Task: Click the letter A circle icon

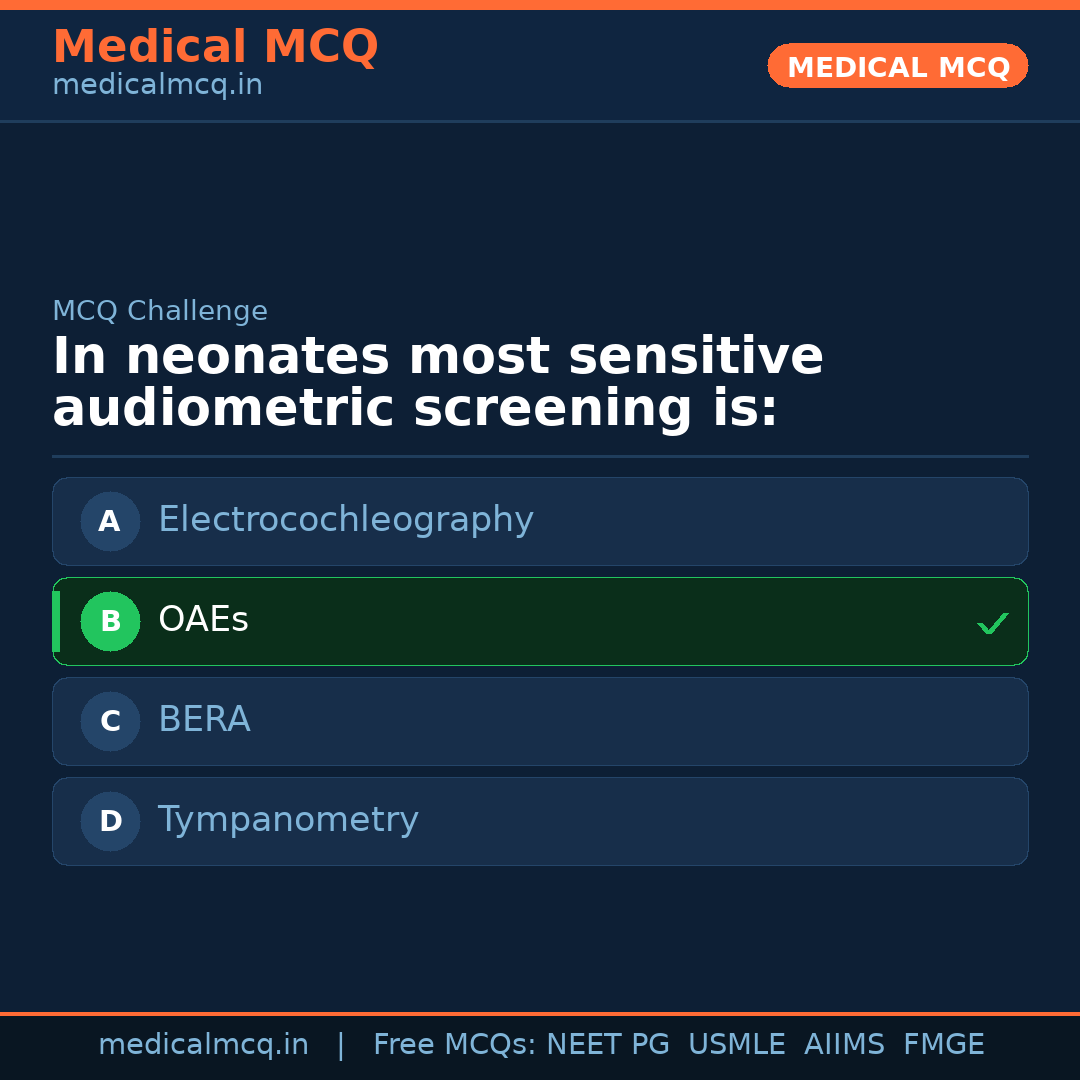Action: pos(110,521)
